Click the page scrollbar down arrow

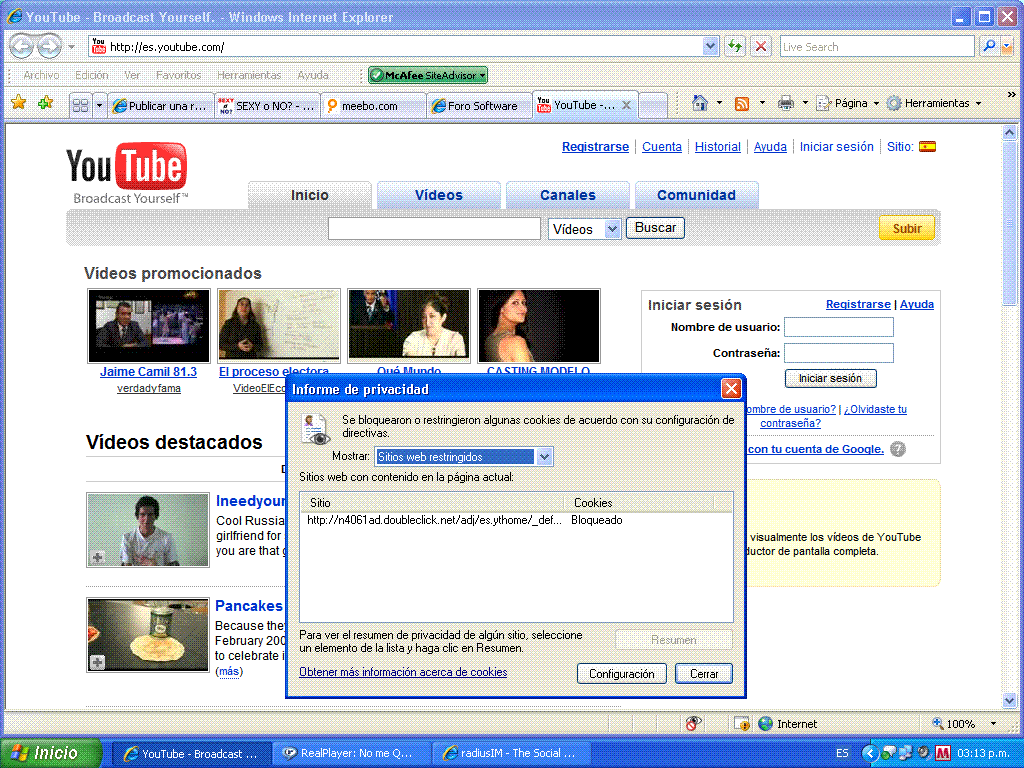point(1009,700)
